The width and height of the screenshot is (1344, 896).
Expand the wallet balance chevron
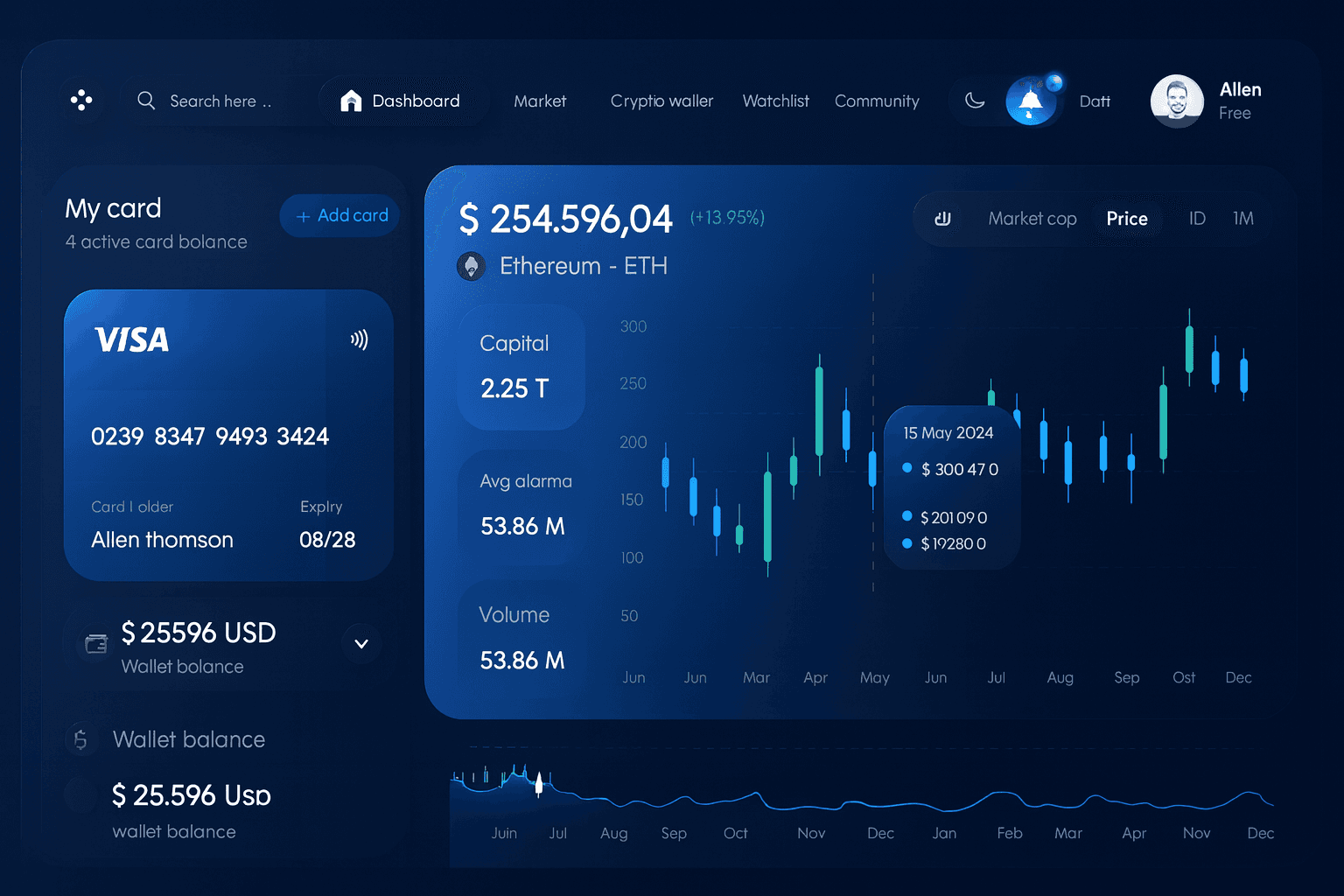coord(360,644)
